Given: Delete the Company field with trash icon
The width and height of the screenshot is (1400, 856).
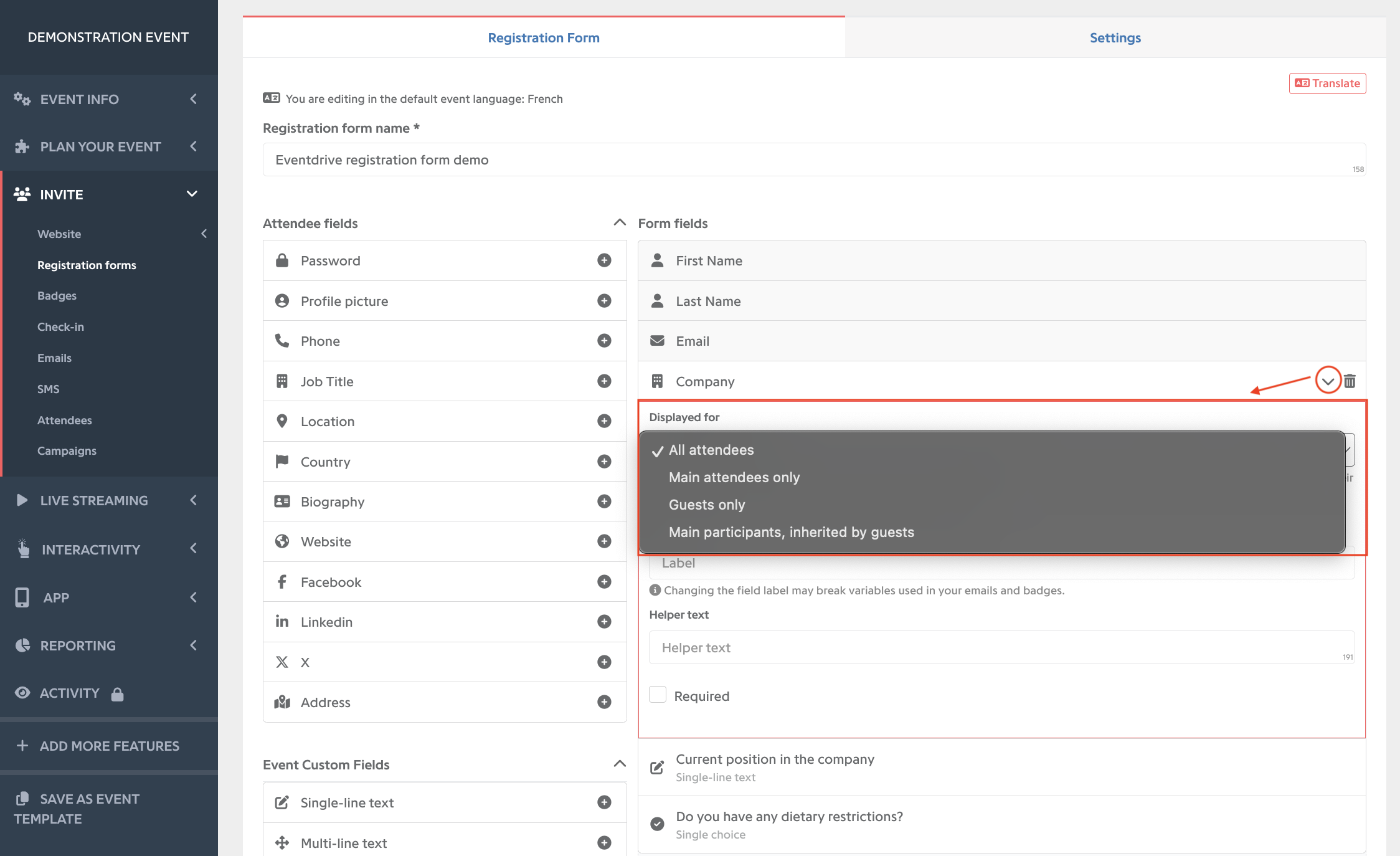Looking at the screenshot, I should coord(1350,381).
